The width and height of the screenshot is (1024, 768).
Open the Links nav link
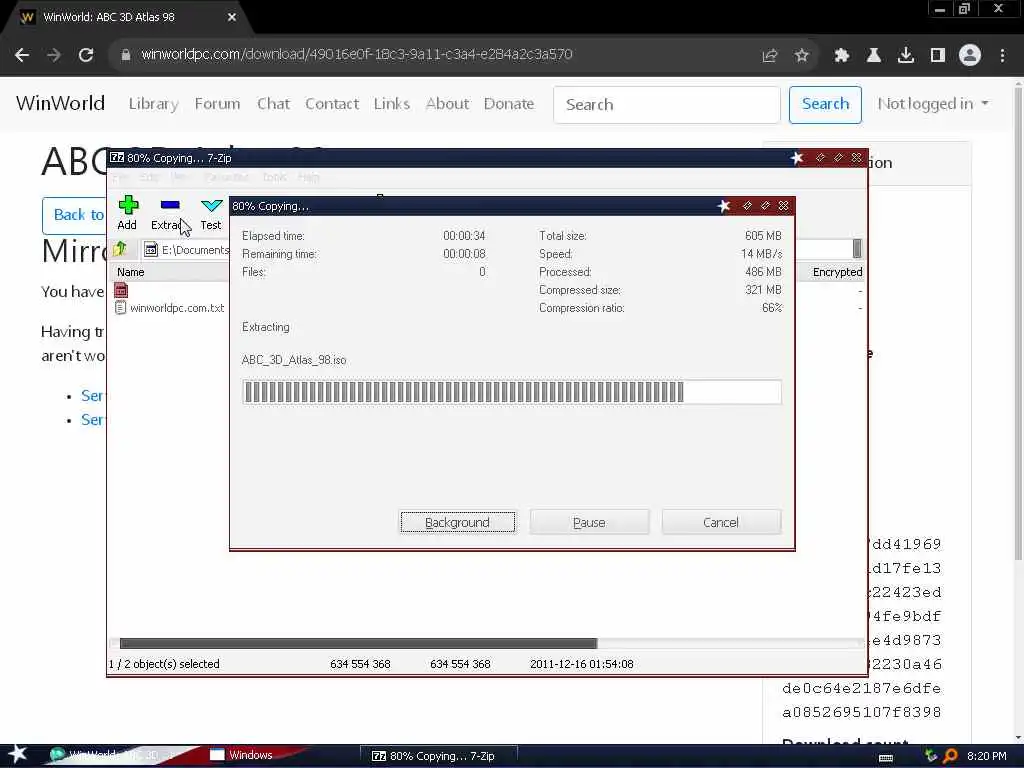[x=392, y=104]
